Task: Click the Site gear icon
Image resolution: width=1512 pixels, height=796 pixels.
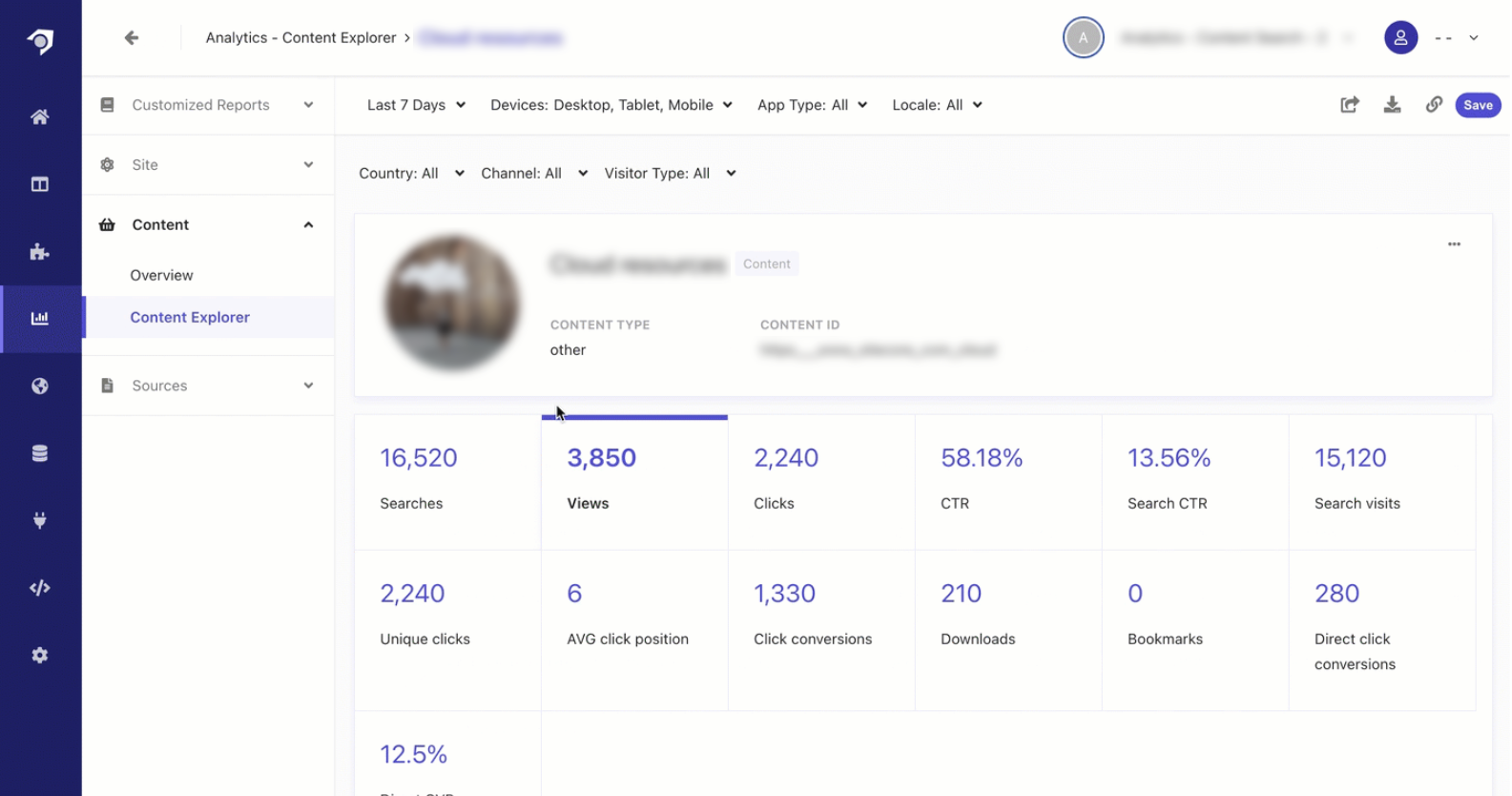Action: pos(107,164)
